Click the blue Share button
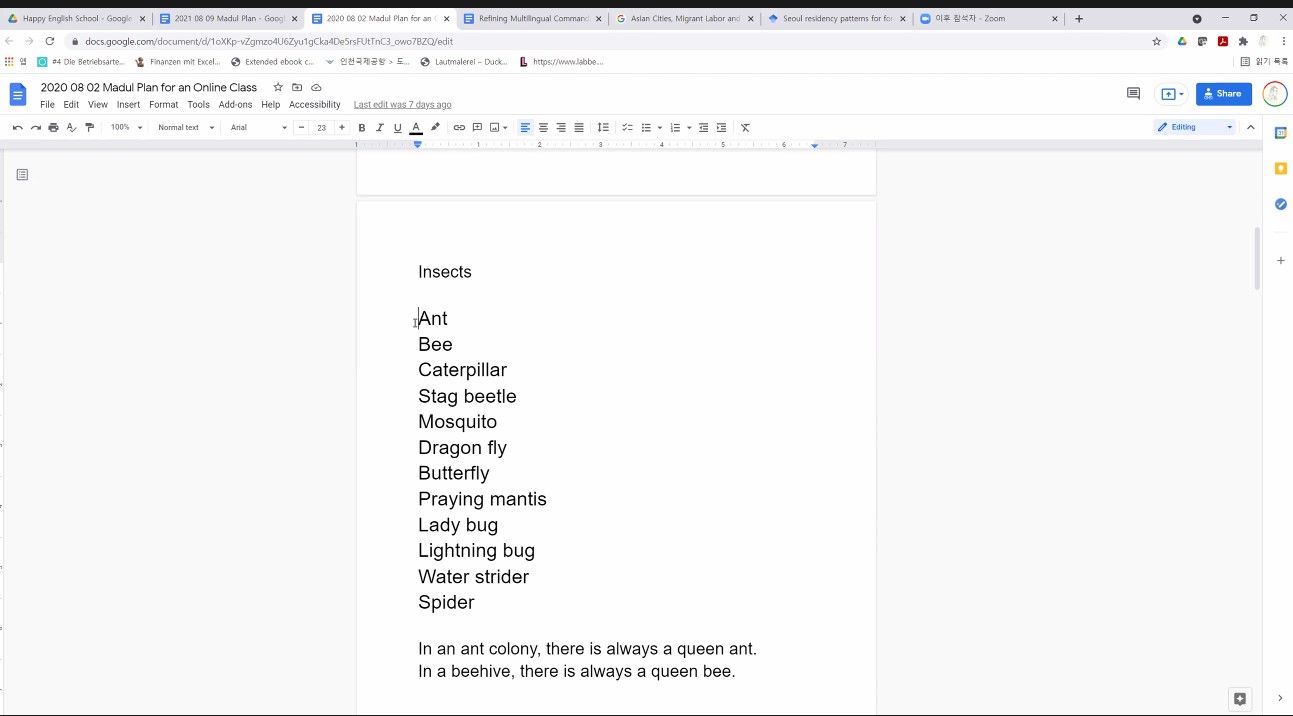 click(1223, 94)
